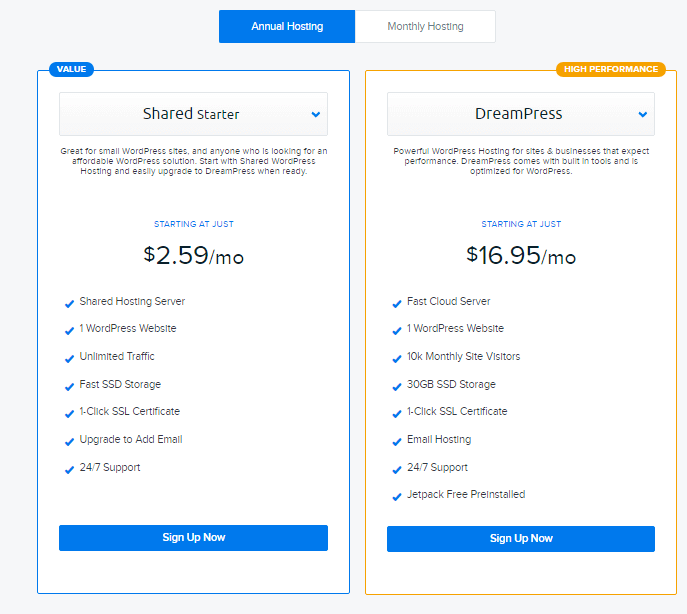Click the checkmark beside 10k Monthly Site Visitors
The width and height of the screenshot is (687, 614).
[397, 358]
